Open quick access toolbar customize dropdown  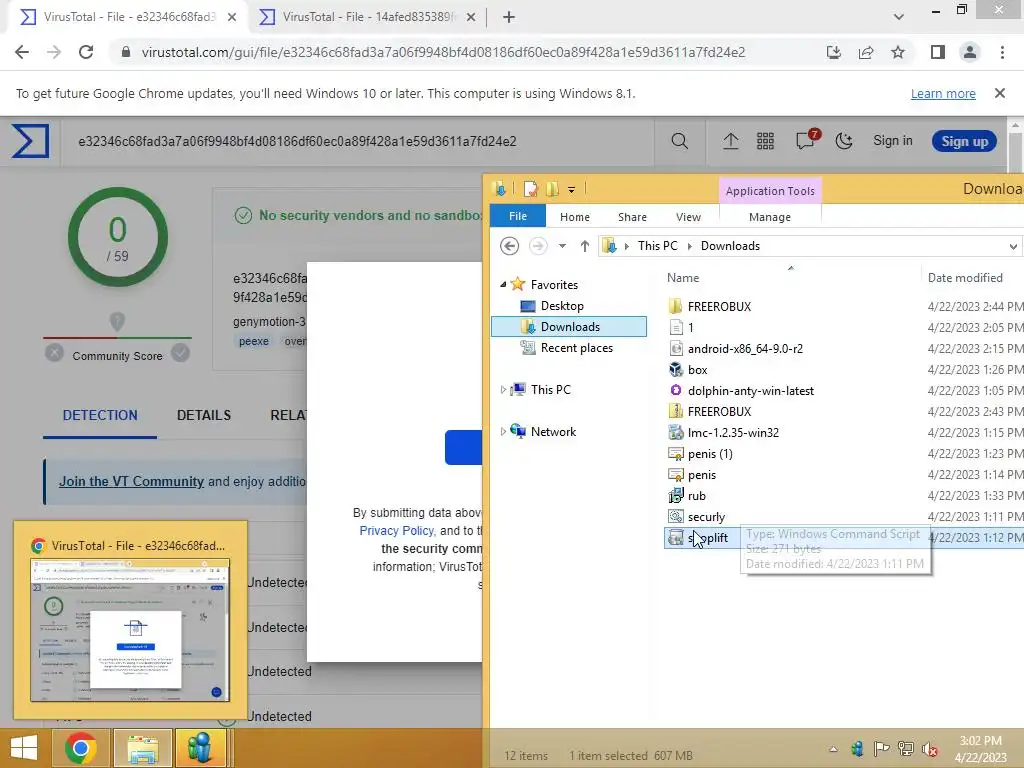pos(571,189)
